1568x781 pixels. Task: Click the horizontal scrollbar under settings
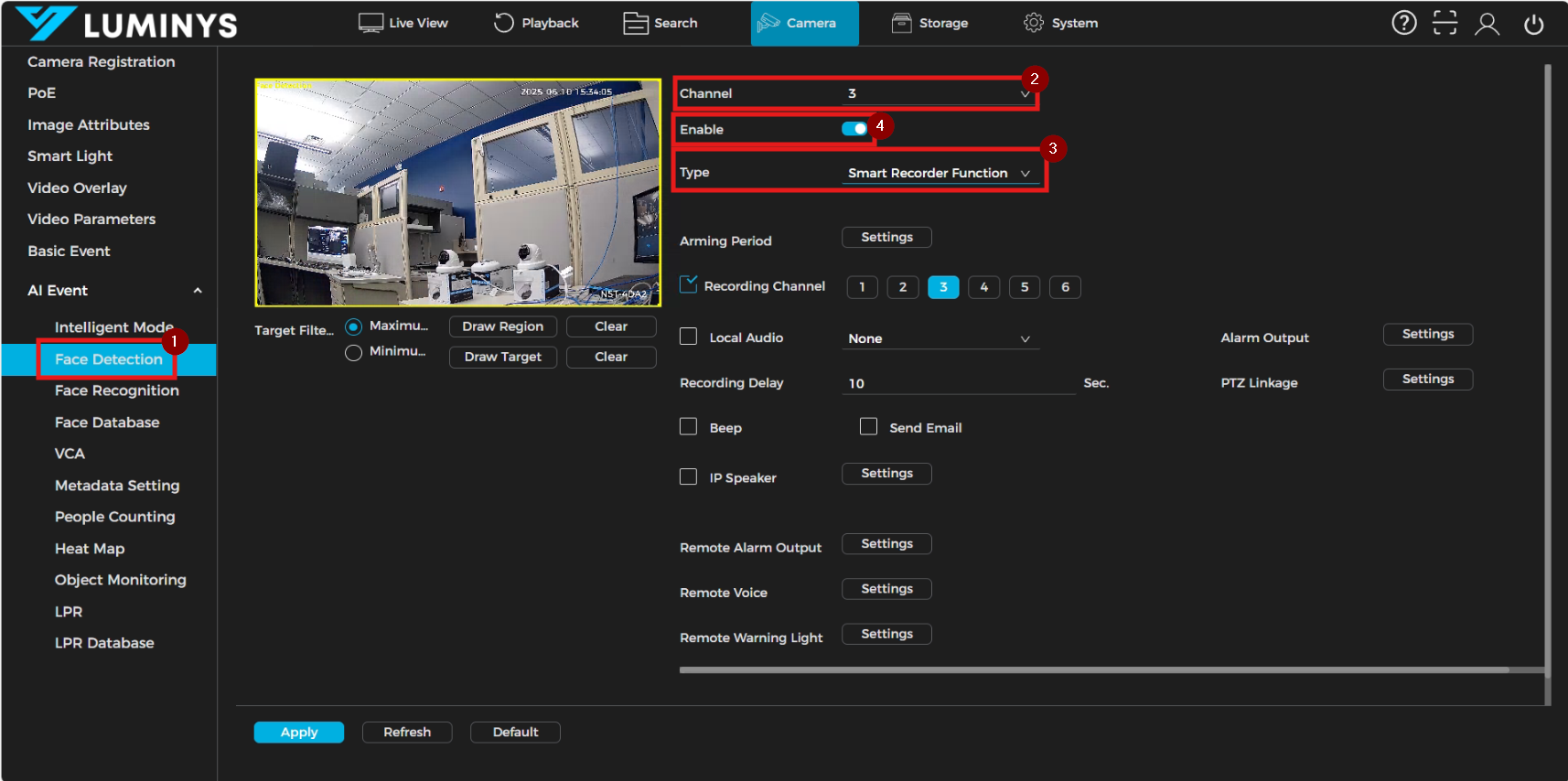[x=1093, y=669]
